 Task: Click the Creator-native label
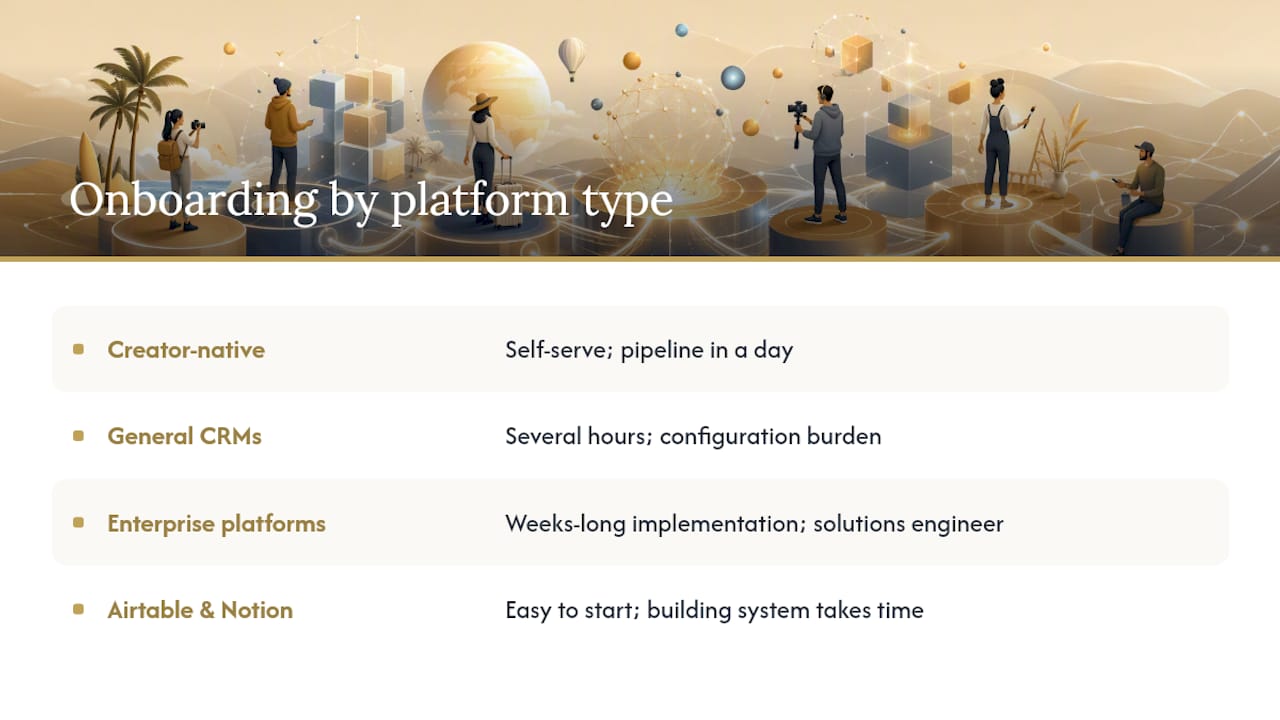186,350
